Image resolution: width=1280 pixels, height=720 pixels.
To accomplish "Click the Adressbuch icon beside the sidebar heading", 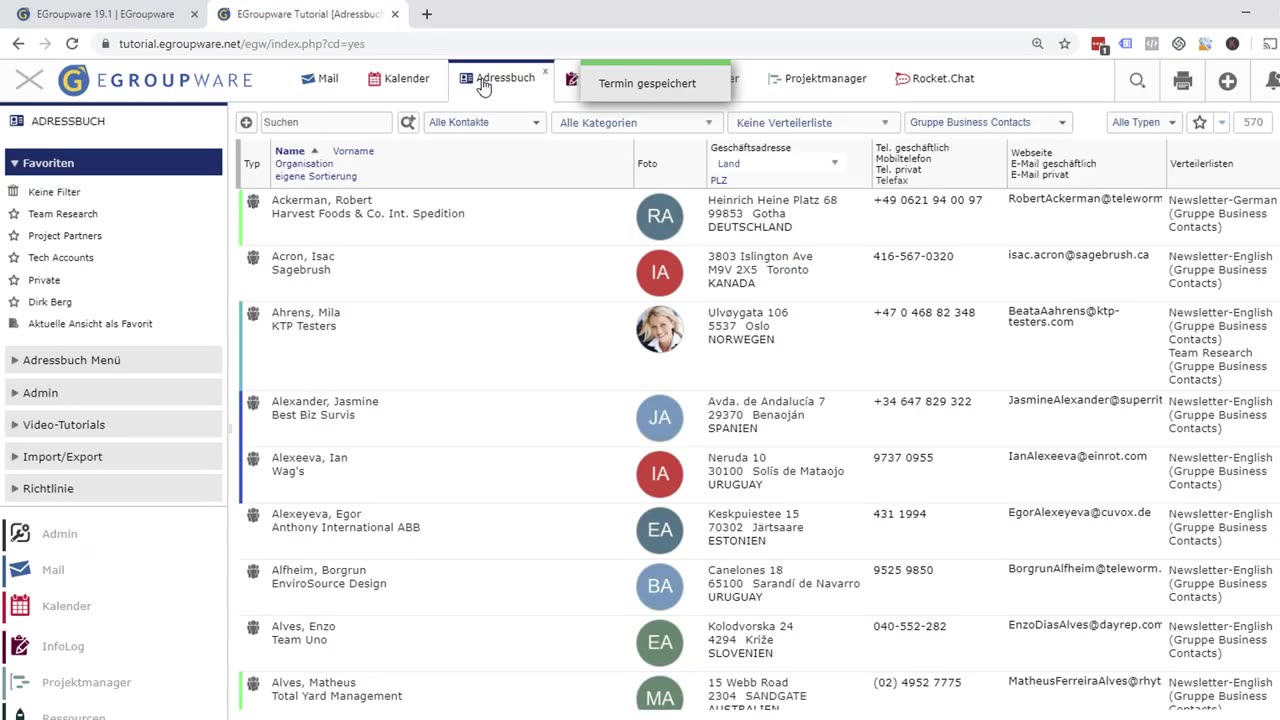I will click(x=16, y=121).
